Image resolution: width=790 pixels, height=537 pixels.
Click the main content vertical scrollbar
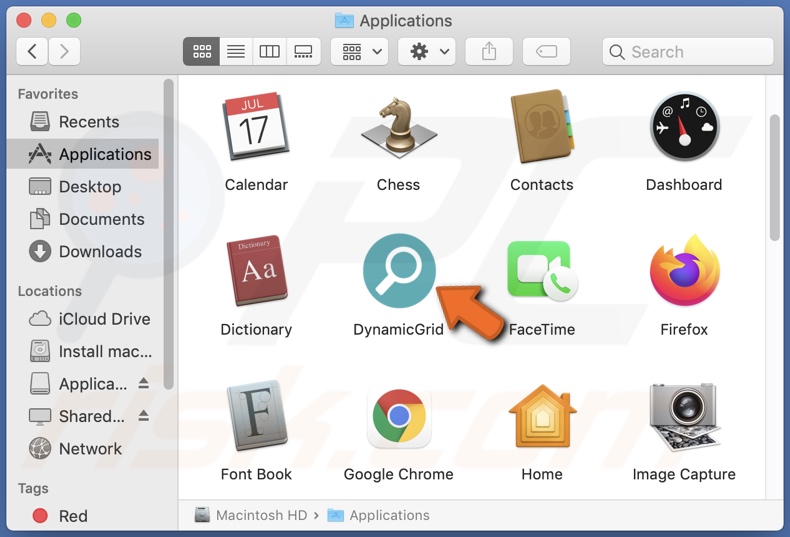click(x=775, y=177)
